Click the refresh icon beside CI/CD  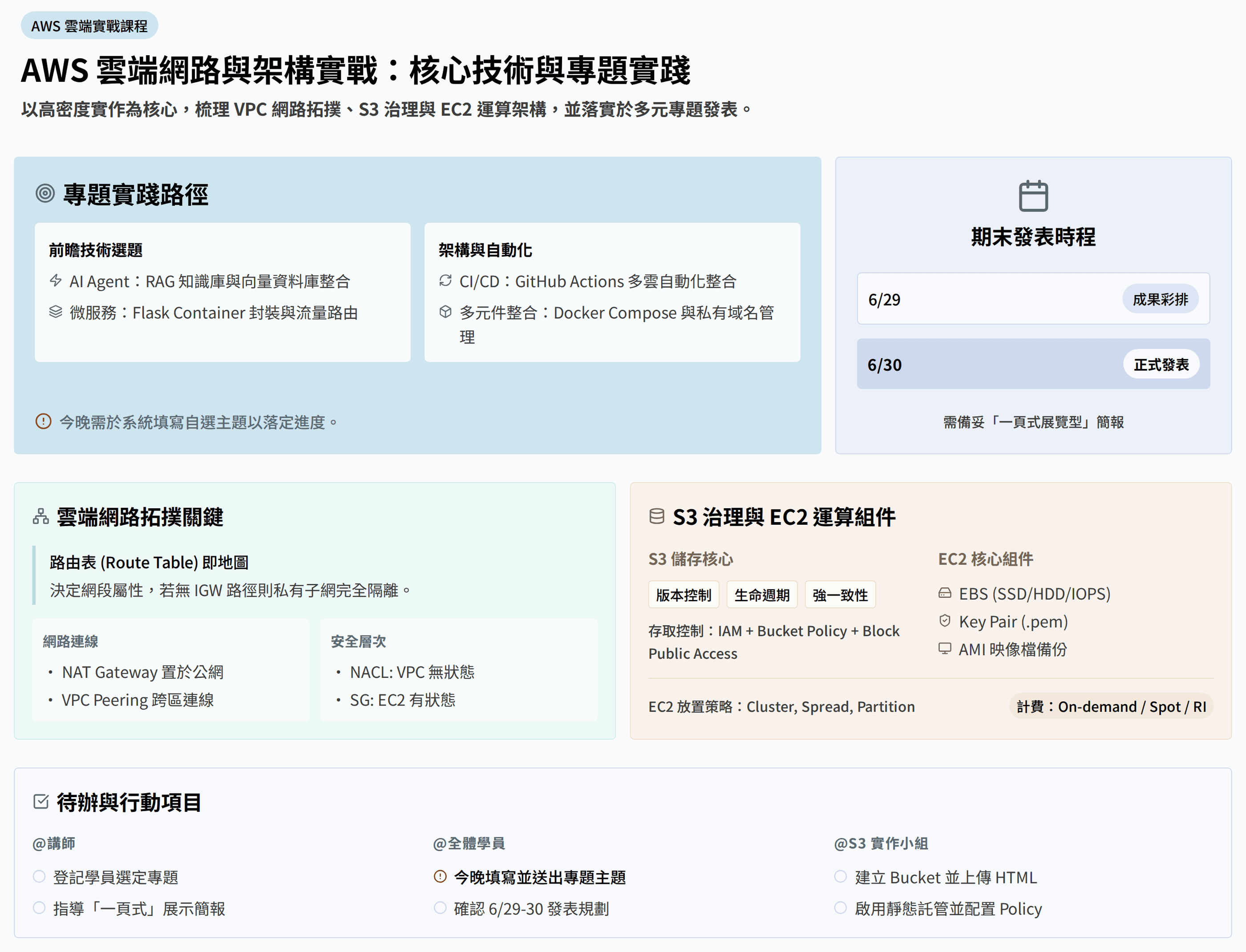[445, 280]
